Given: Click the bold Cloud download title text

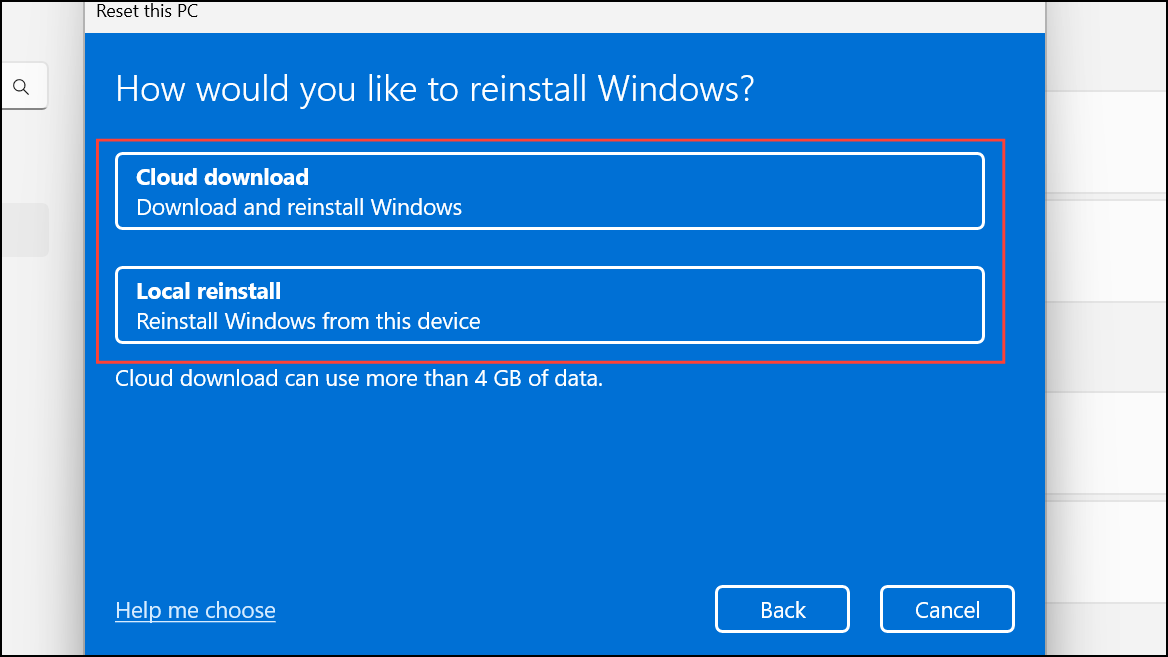Looking at the screenshot, I should pyautogui.click(x=222, y=177).
